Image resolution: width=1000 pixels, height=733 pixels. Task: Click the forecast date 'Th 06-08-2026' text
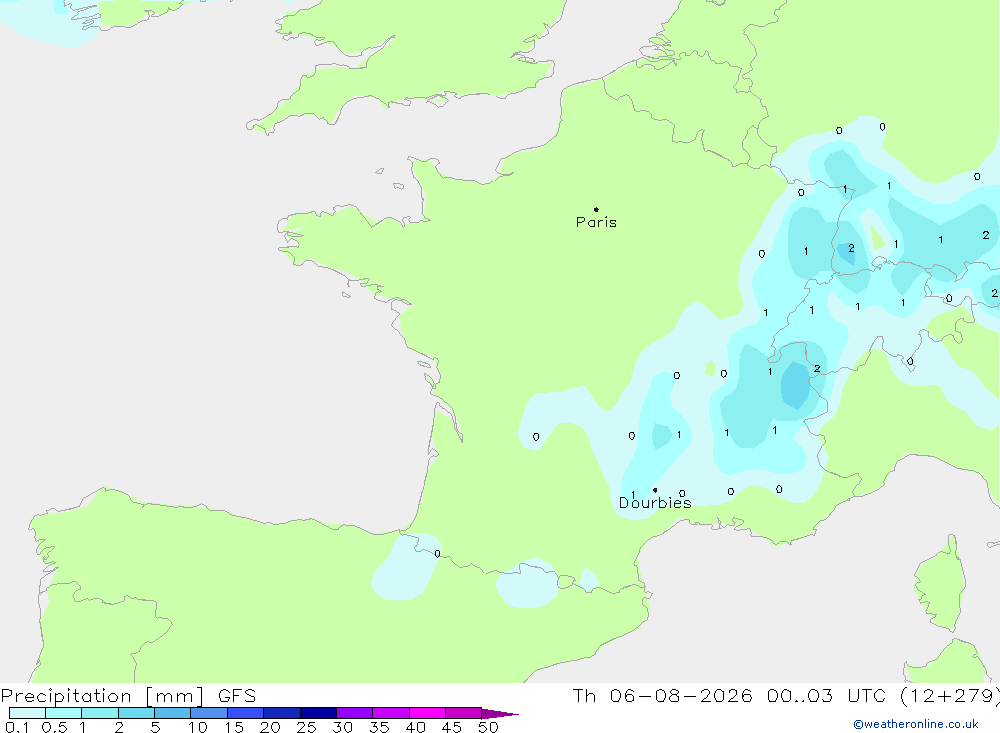coord(662,695)
